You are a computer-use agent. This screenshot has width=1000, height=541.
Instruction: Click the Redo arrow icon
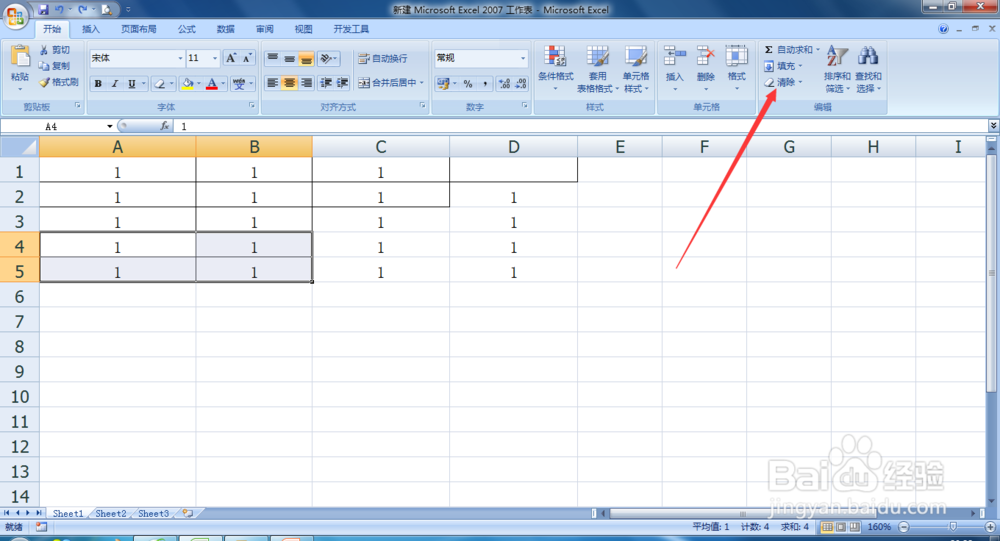tap(82, 10)
